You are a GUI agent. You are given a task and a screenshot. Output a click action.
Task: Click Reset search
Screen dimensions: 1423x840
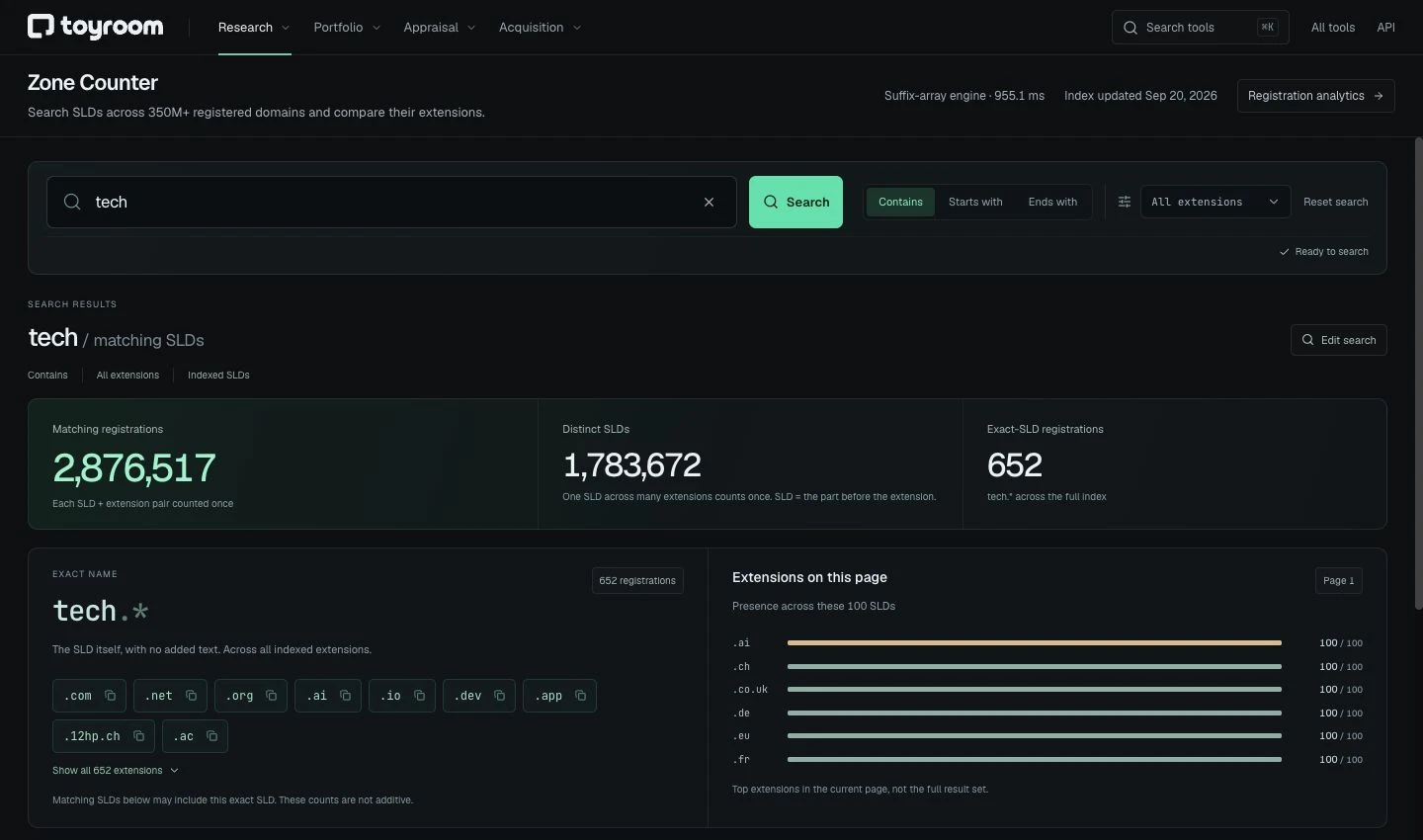[1335, 202]
